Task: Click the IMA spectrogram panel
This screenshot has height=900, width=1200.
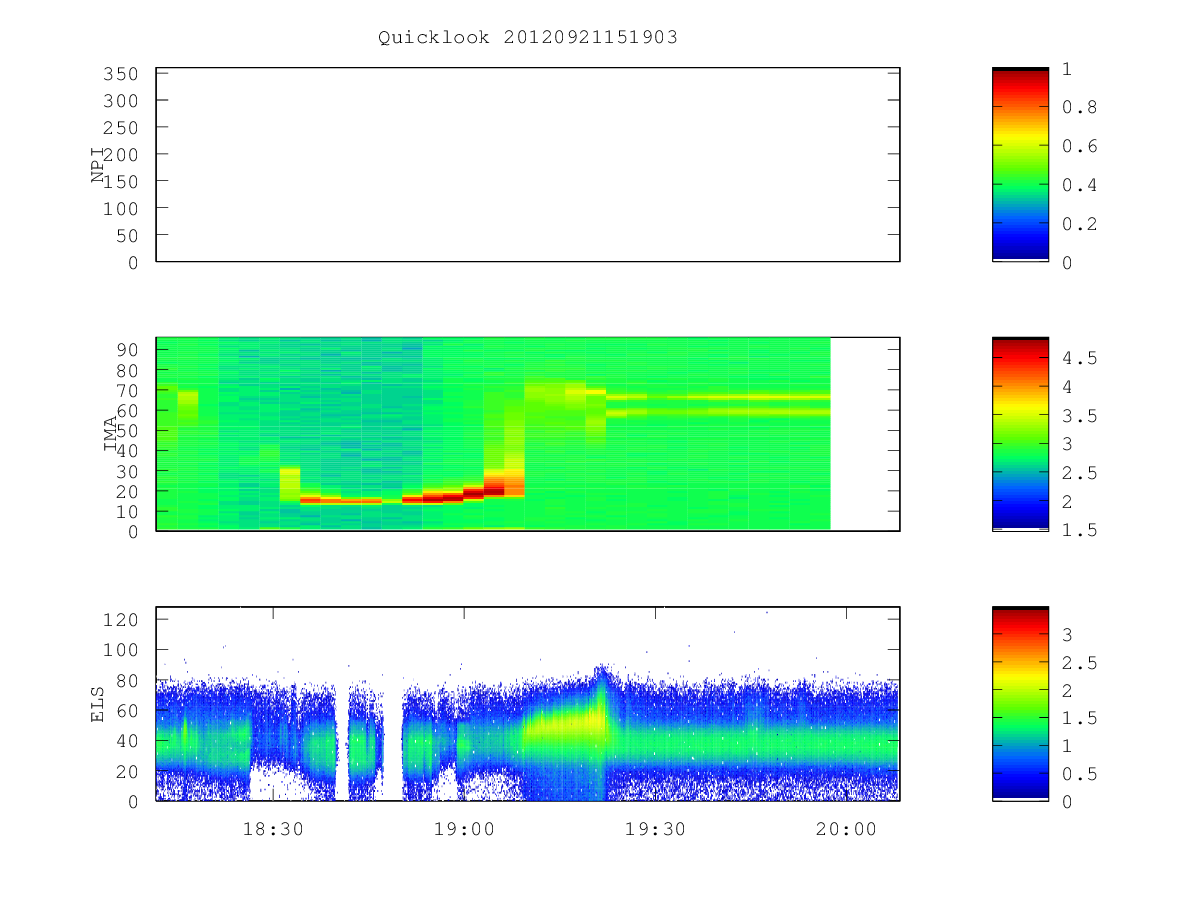Action: 528,434
